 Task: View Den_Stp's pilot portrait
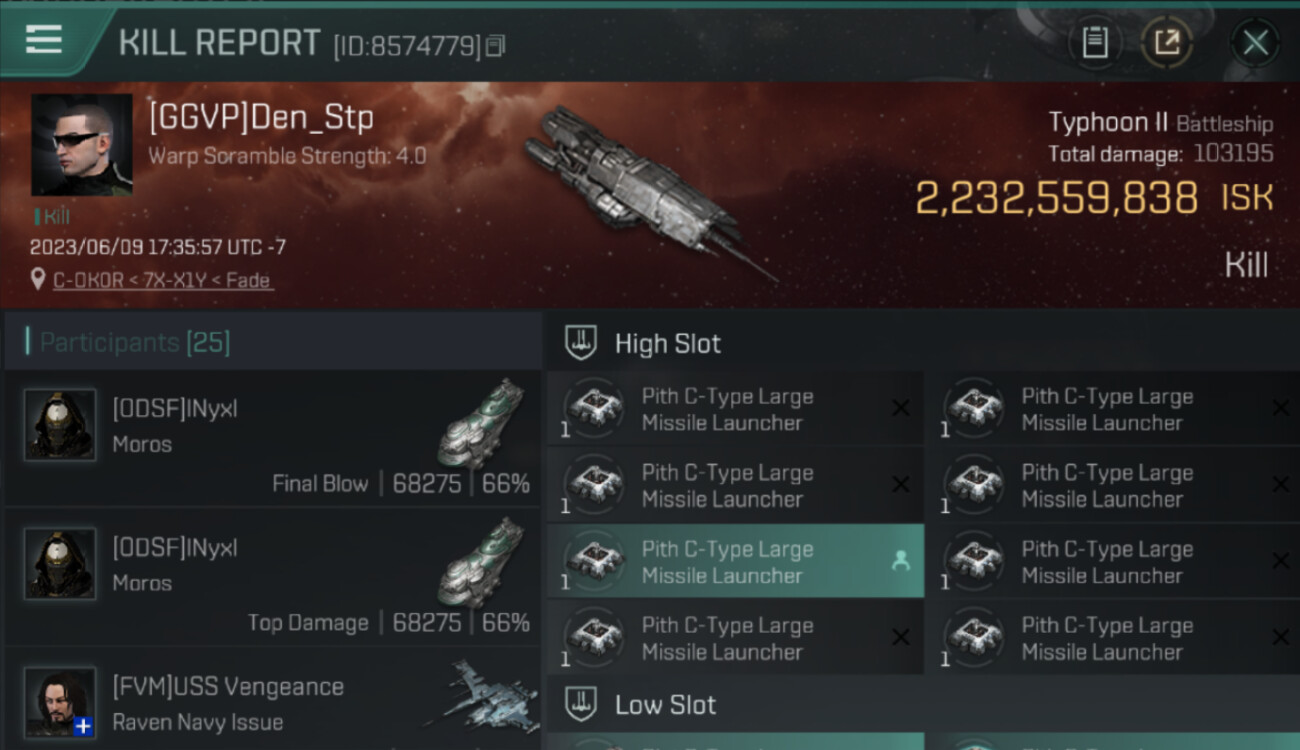tap(81, 144)
